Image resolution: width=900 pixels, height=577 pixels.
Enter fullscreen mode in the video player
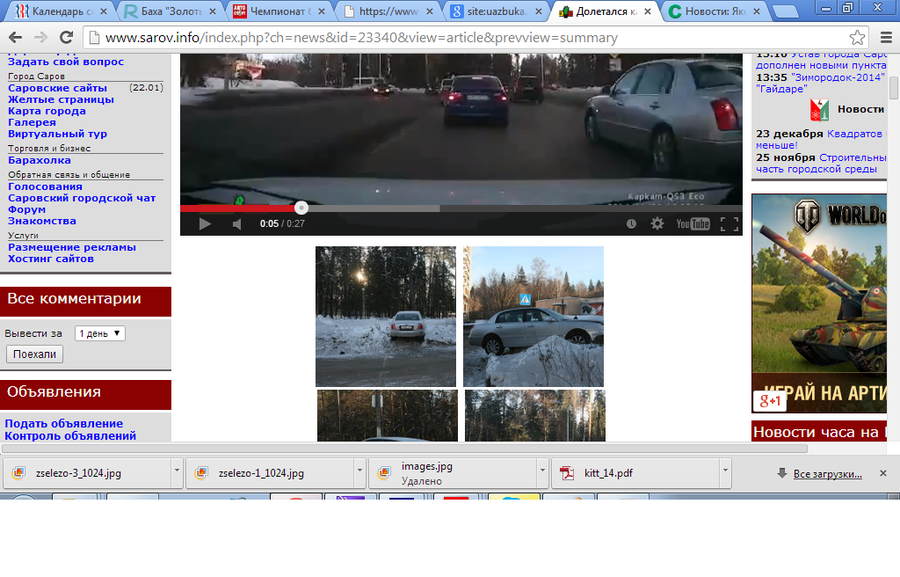729,224
